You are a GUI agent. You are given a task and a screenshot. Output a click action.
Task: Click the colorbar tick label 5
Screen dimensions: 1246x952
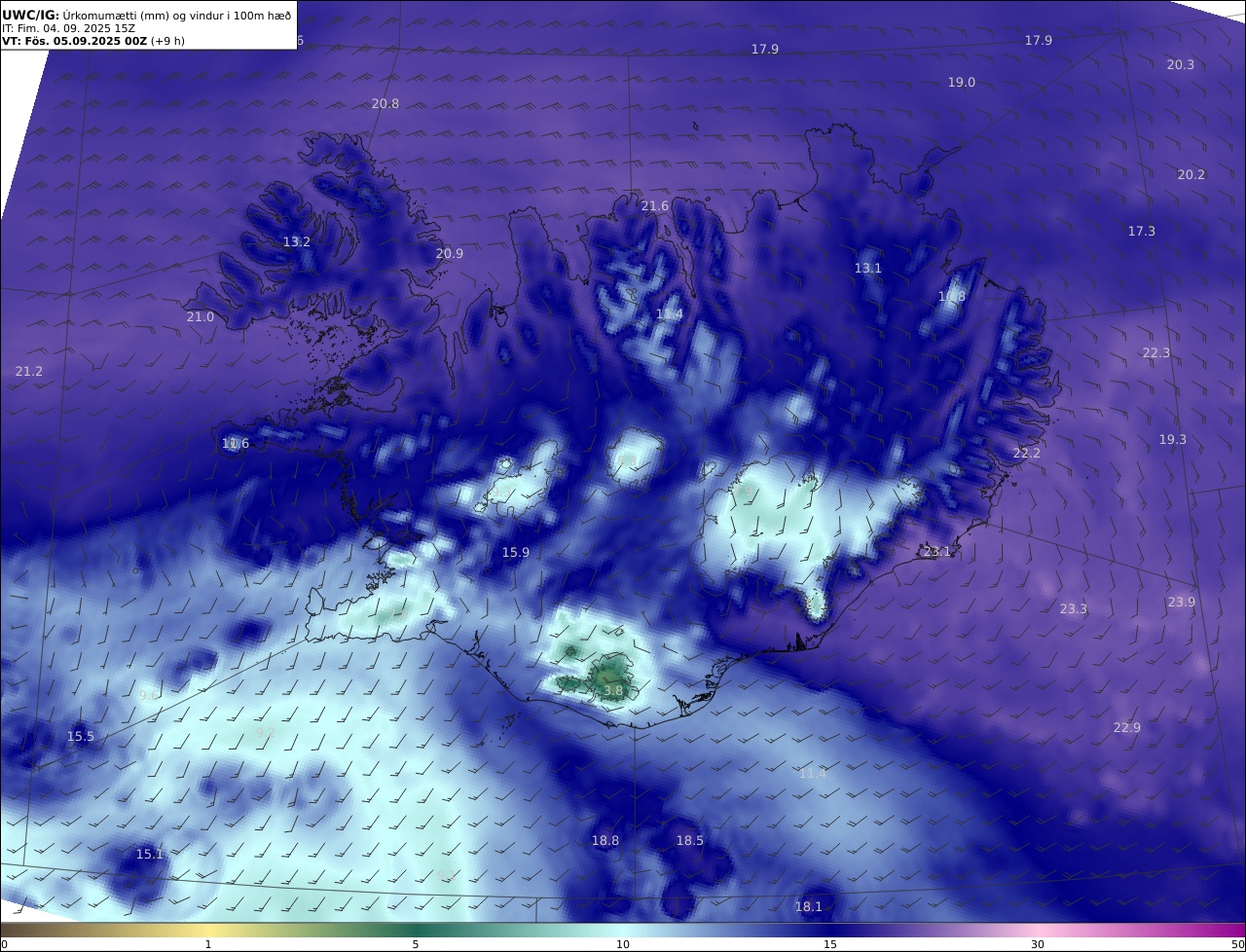coord(416,944)
